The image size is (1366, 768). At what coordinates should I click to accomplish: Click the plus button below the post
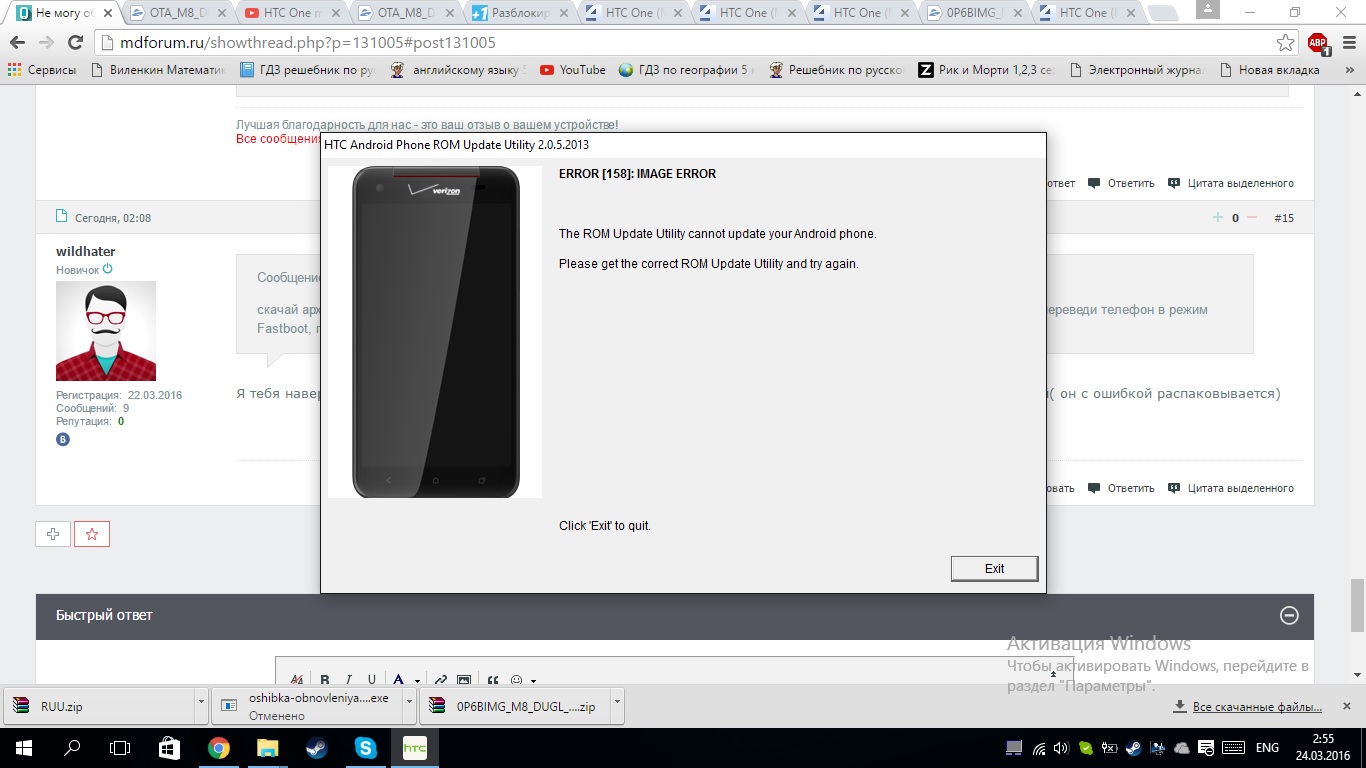coord(53,534)
